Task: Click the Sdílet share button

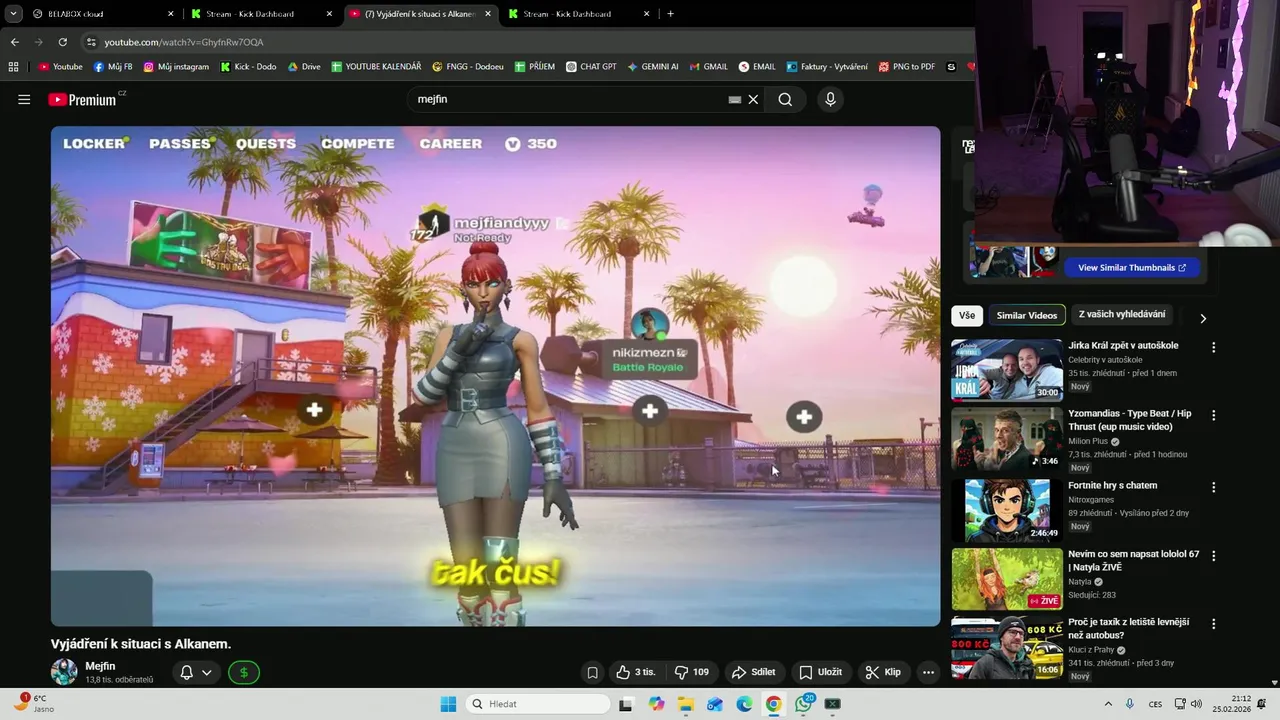Action: (x=754, y=672)
